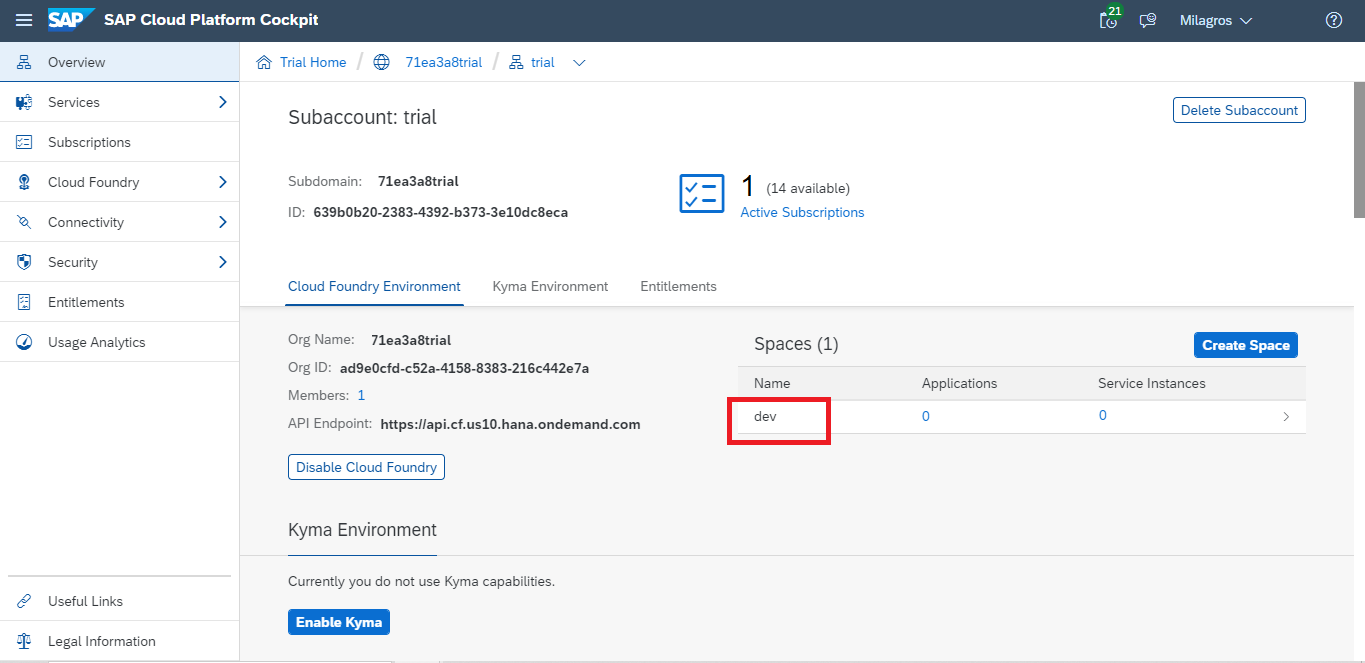The image size is (1365, 663).
Task: Click the vertical scrollbar on the right
Action: point(1358,150)
